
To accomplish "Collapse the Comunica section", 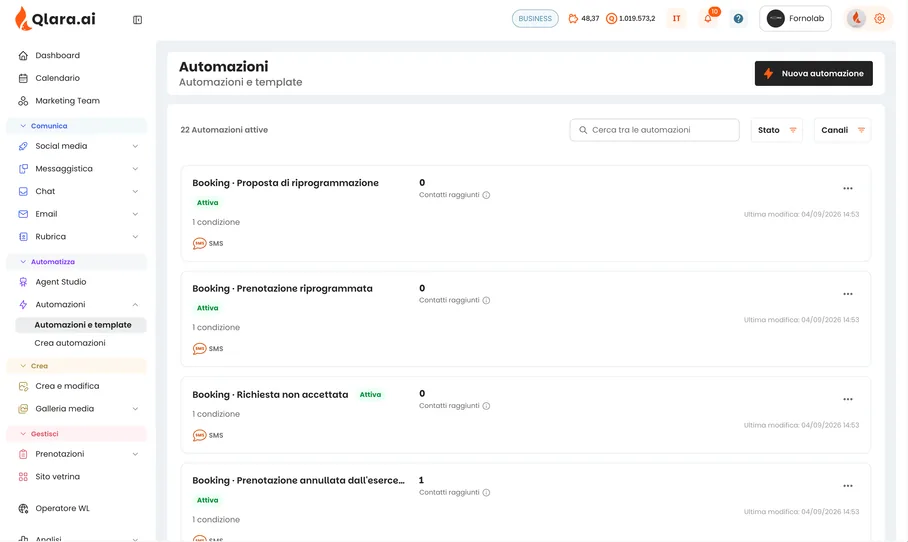I will click(76, 126).
